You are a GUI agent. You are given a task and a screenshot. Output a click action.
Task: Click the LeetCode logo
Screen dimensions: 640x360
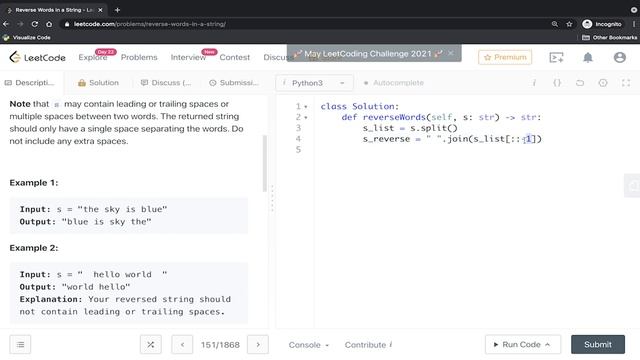pos(38,57)
